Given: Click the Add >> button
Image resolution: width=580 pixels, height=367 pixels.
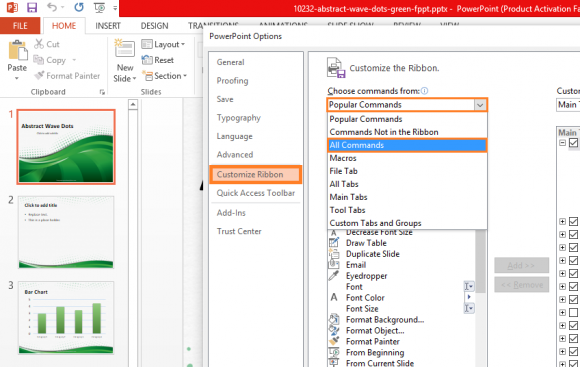Looking at the screenshot, I should tap(521, 265).
